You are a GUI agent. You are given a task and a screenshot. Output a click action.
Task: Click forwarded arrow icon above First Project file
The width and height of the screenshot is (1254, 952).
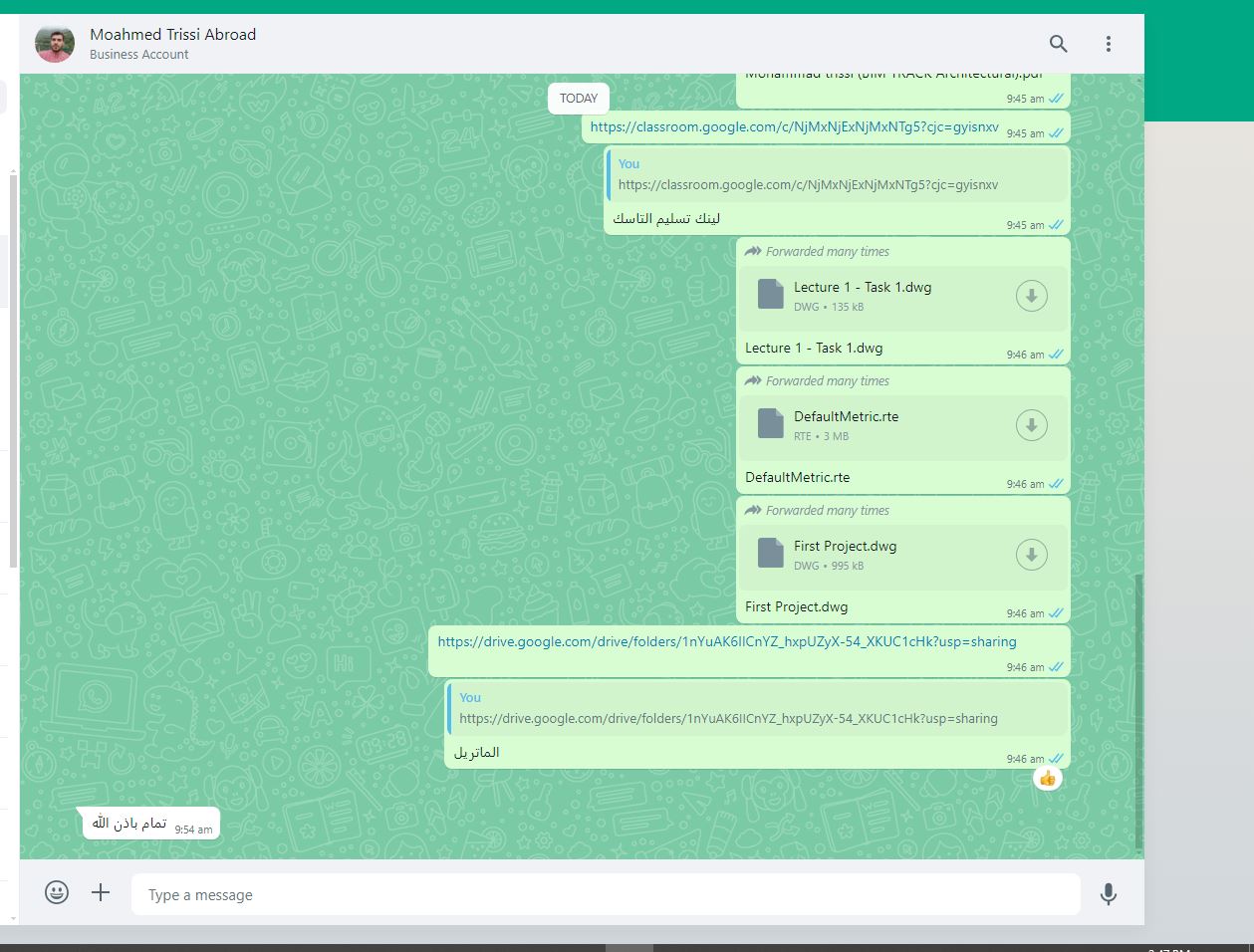[753, 511]
